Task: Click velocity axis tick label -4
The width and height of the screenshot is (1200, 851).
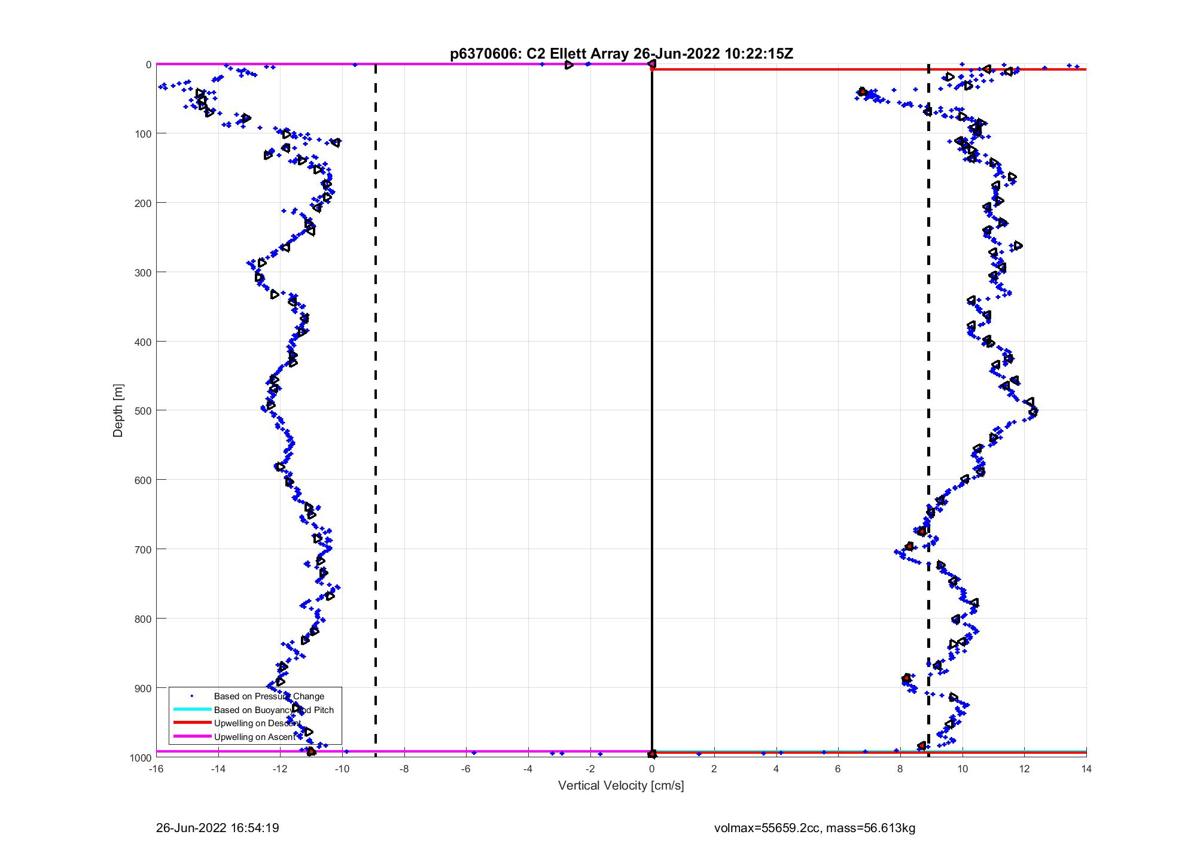Action: click(x=528, y=769)
